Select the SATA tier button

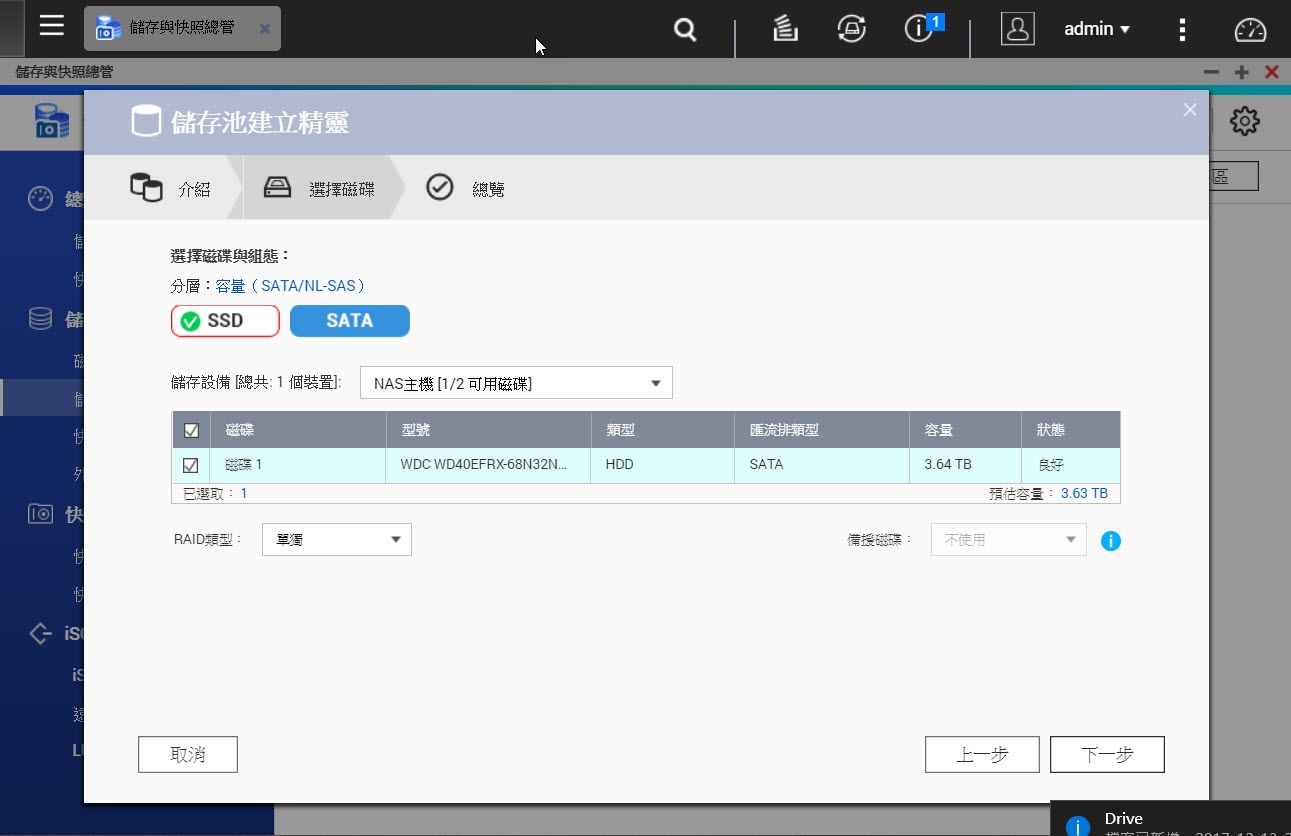(350, 321)
